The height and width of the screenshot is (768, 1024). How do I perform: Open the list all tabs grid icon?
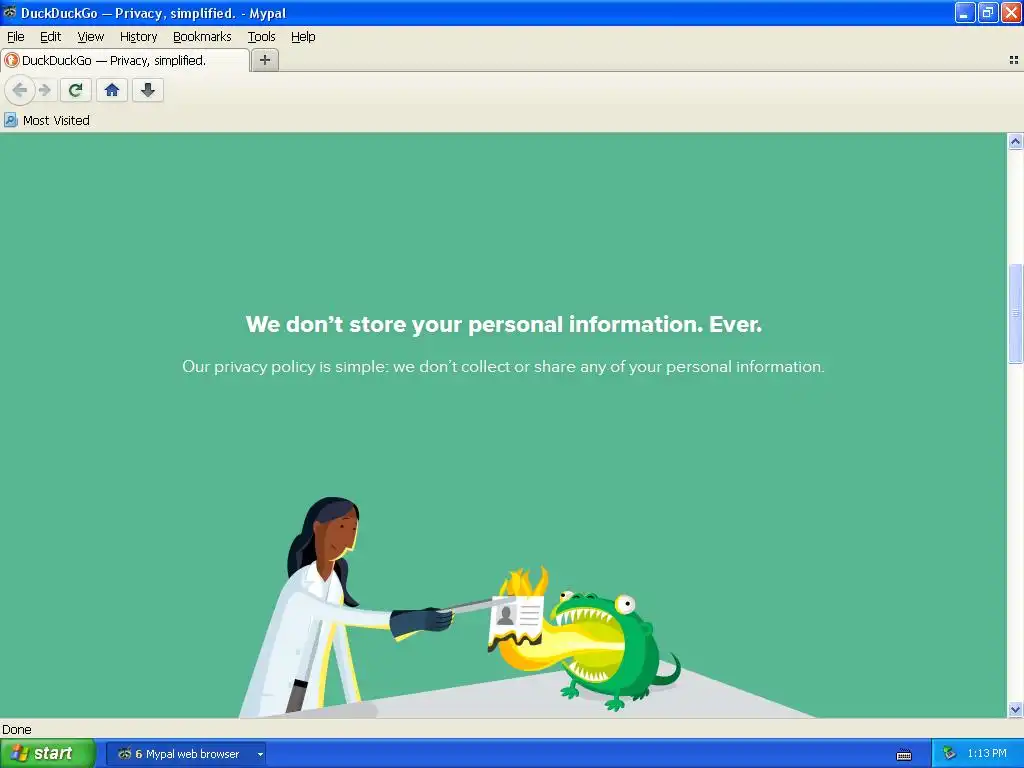click(1014, 60)
